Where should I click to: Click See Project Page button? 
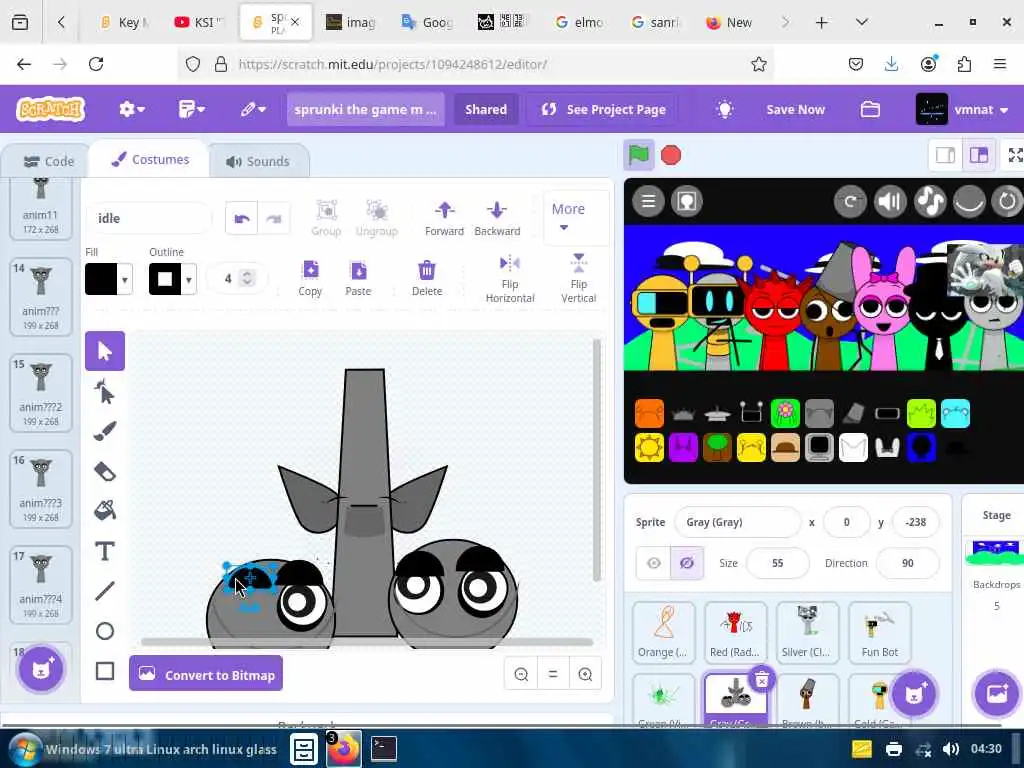[x=603, y=110]
